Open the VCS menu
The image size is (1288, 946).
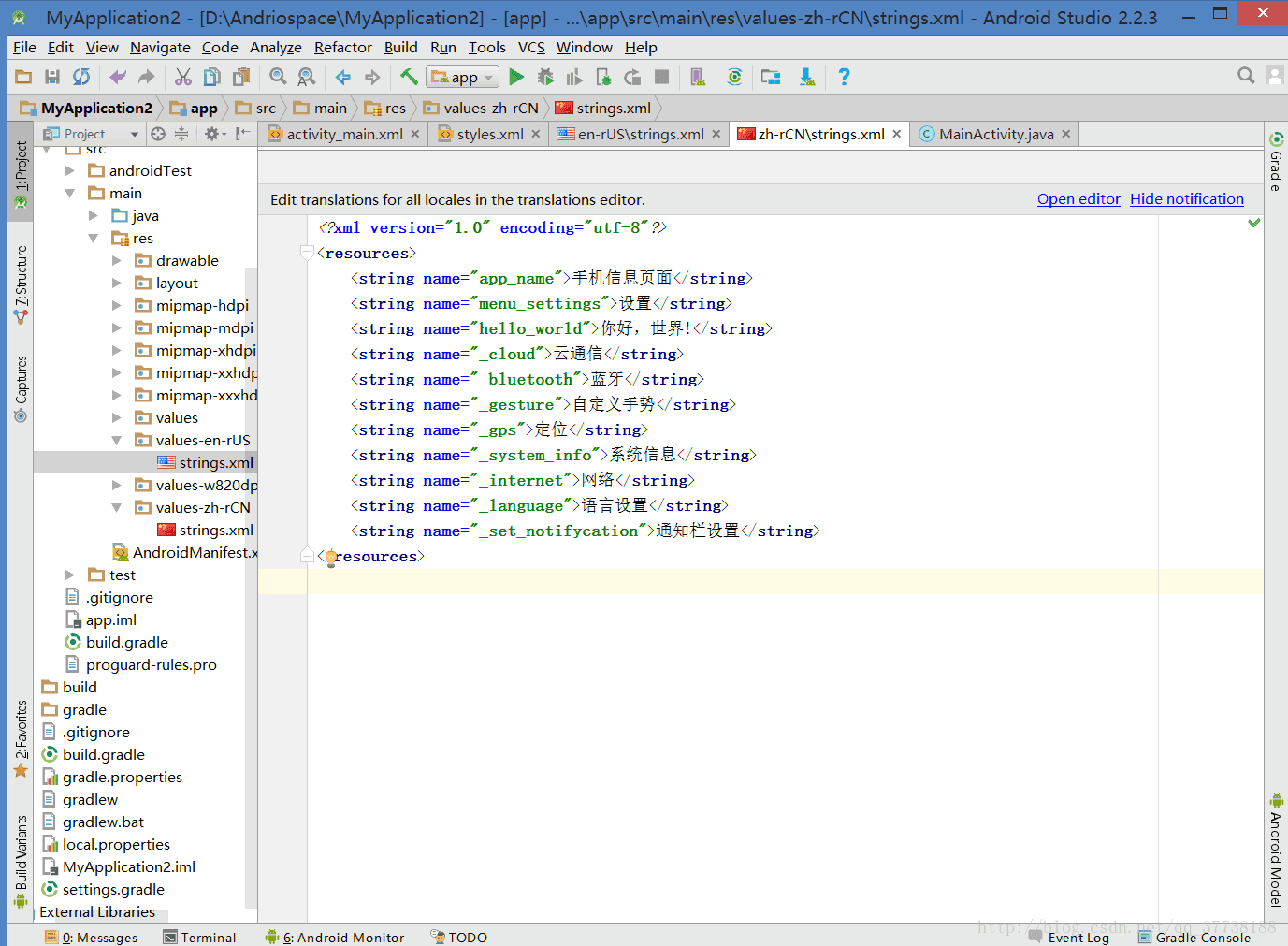pyautogui.click(x=531, y=47)
